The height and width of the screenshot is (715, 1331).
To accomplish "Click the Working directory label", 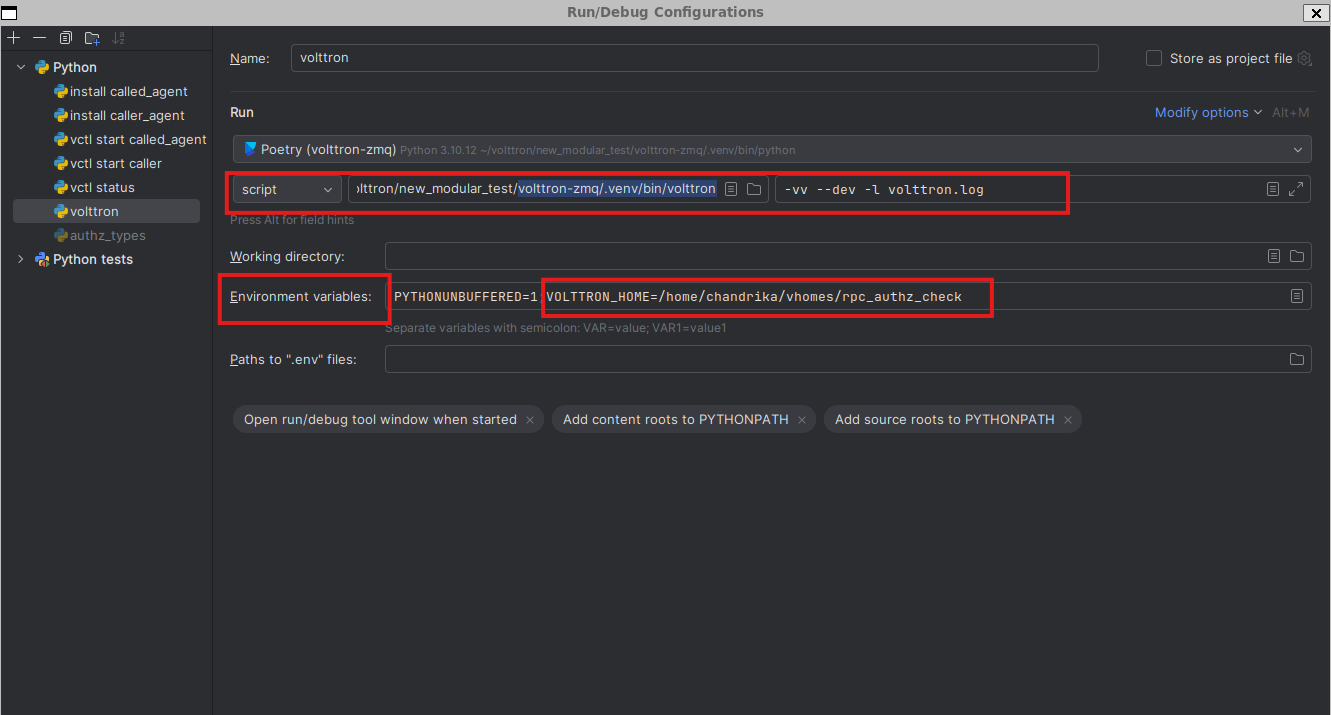I will [x=287, y=256].
